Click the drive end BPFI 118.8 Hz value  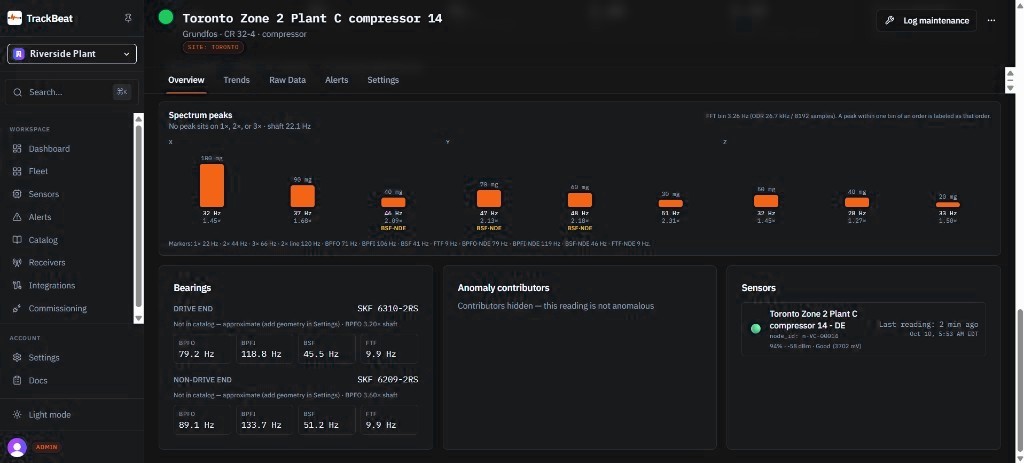point(261,354)
